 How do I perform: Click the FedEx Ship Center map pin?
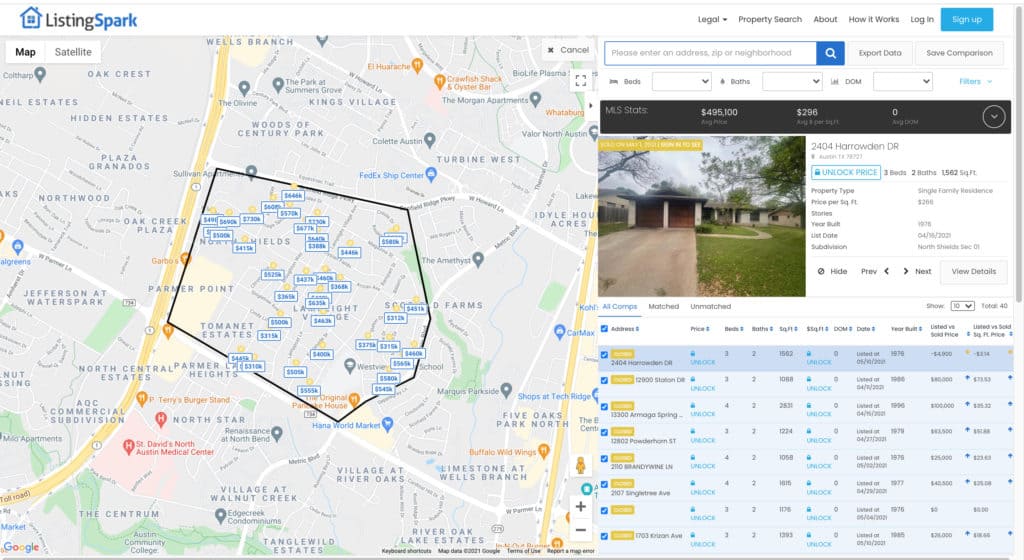[x=431, y=174]
